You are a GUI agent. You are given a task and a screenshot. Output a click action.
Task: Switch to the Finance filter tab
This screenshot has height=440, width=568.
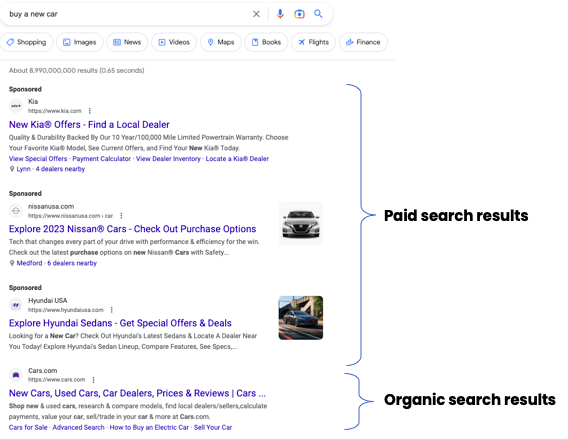click(x=363, y=42)
